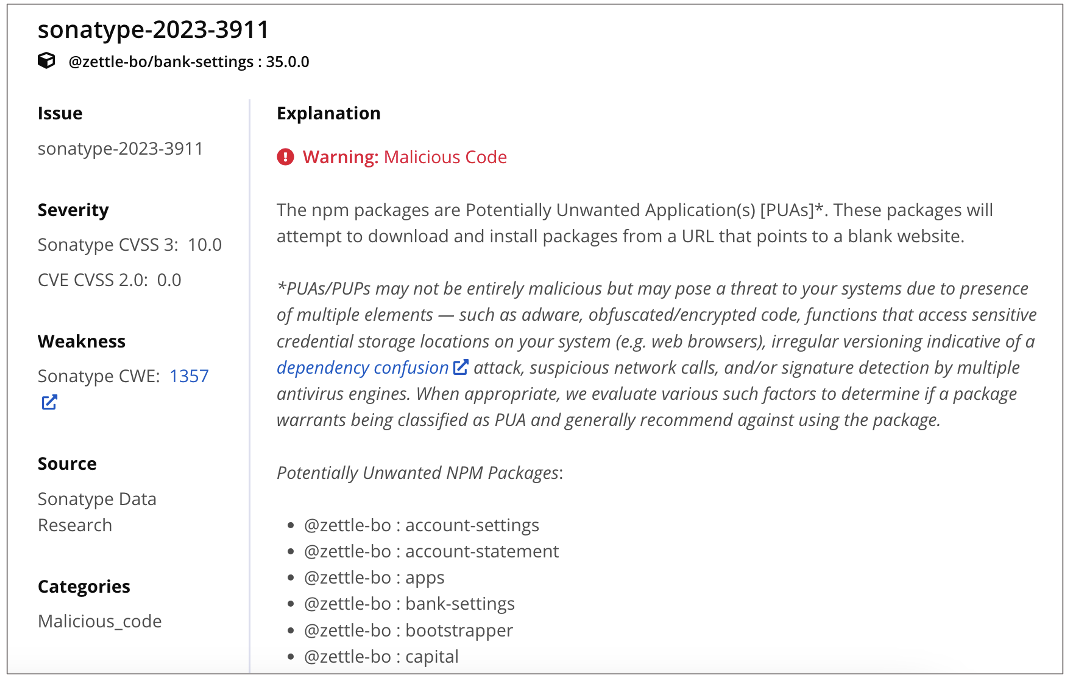Viewport: 1070px width, 682px height.
Task: Click the external link icon after dependency confusion
Action: pos(461,367)
